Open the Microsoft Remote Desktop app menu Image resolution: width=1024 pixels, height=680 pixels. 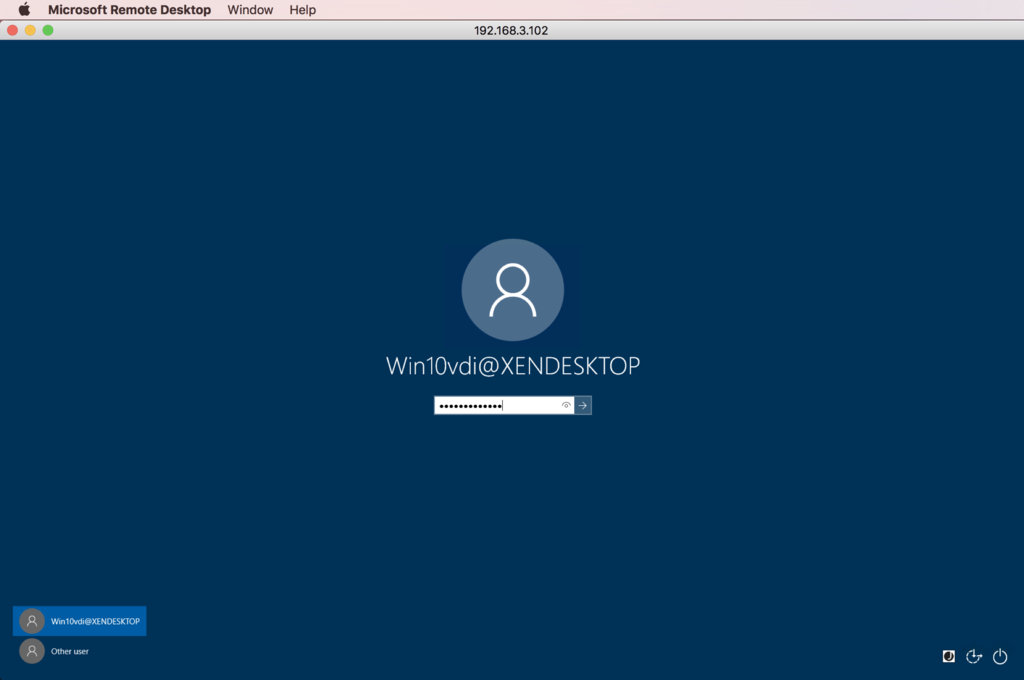[x=129, y=10]
